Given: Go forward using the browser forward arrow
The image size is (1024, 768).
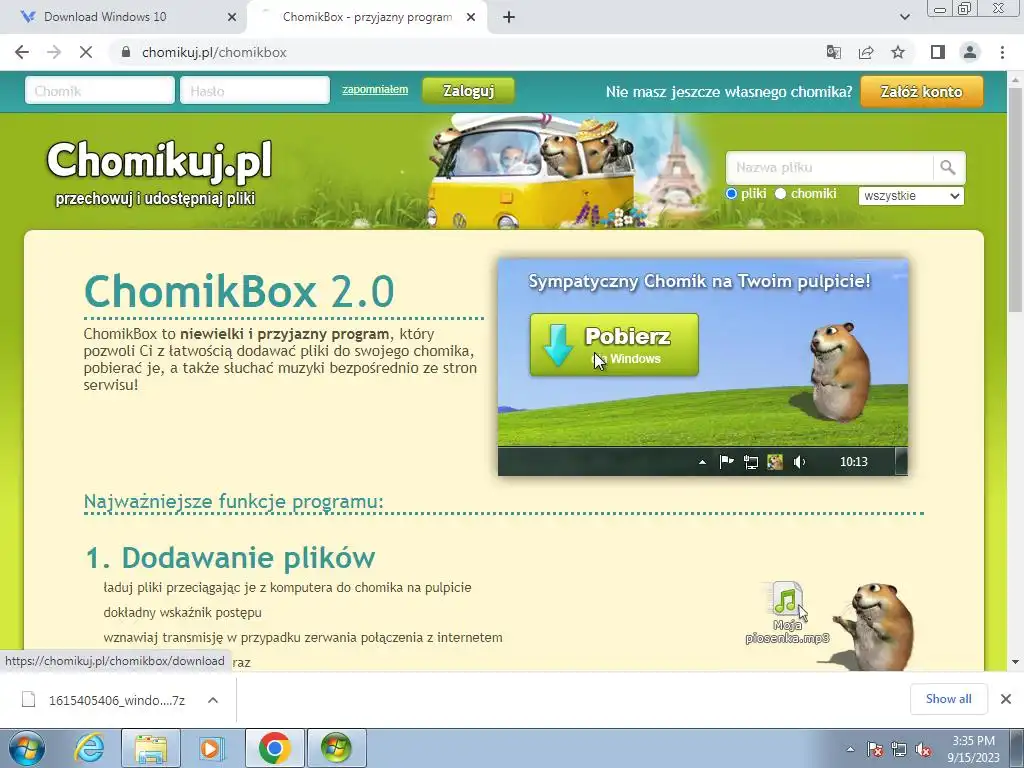Looking at the screenshot, I should tap(54, 52).
